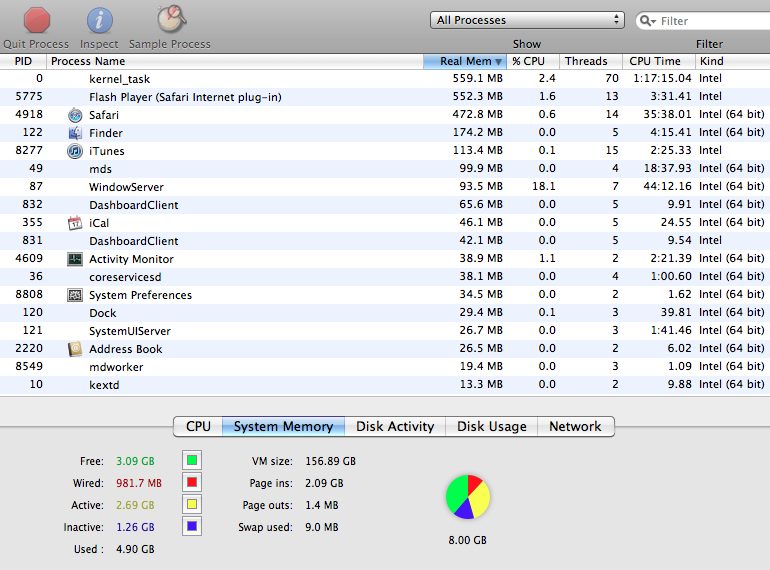The image size is (770, 570).
Task: Click the Wired 981.7 MB value
Action: tap(139, 483)
